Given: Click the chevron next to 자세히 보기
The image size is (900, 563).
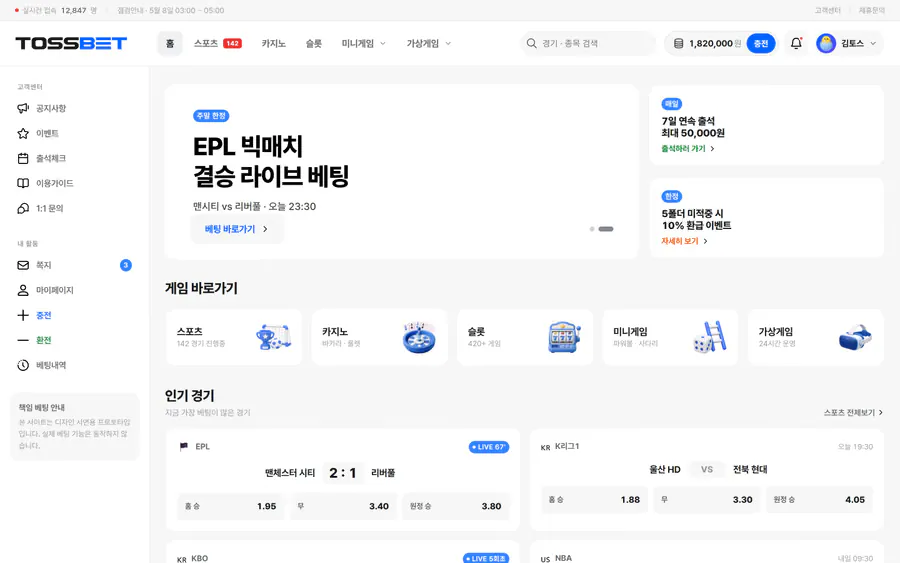Looking at the screenshot, I should tap(705, 242).
